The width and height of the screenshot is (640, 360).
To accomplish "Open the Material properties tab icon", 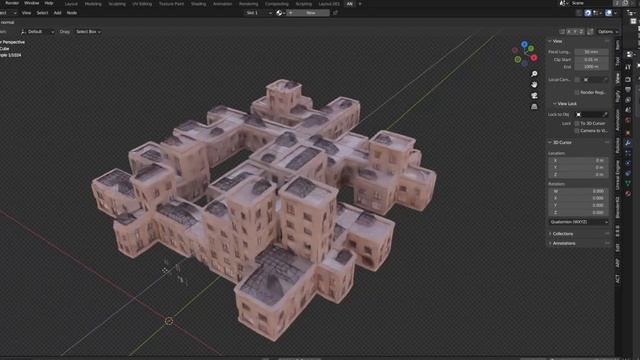I will pos(628,193).
